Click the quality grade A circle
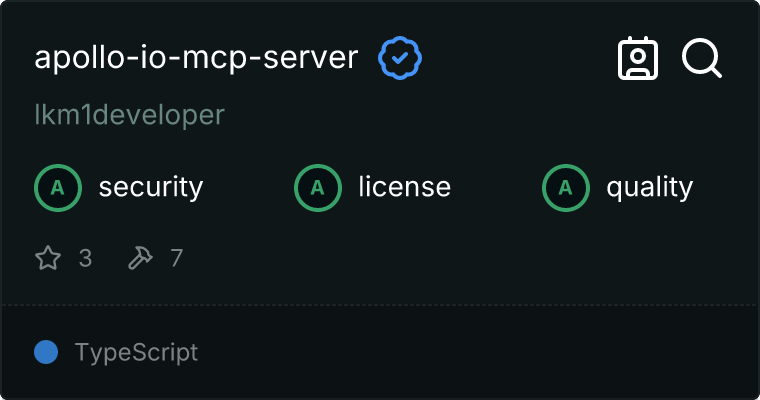The width and height of the screenshot is (760, 400). [566, 188]
